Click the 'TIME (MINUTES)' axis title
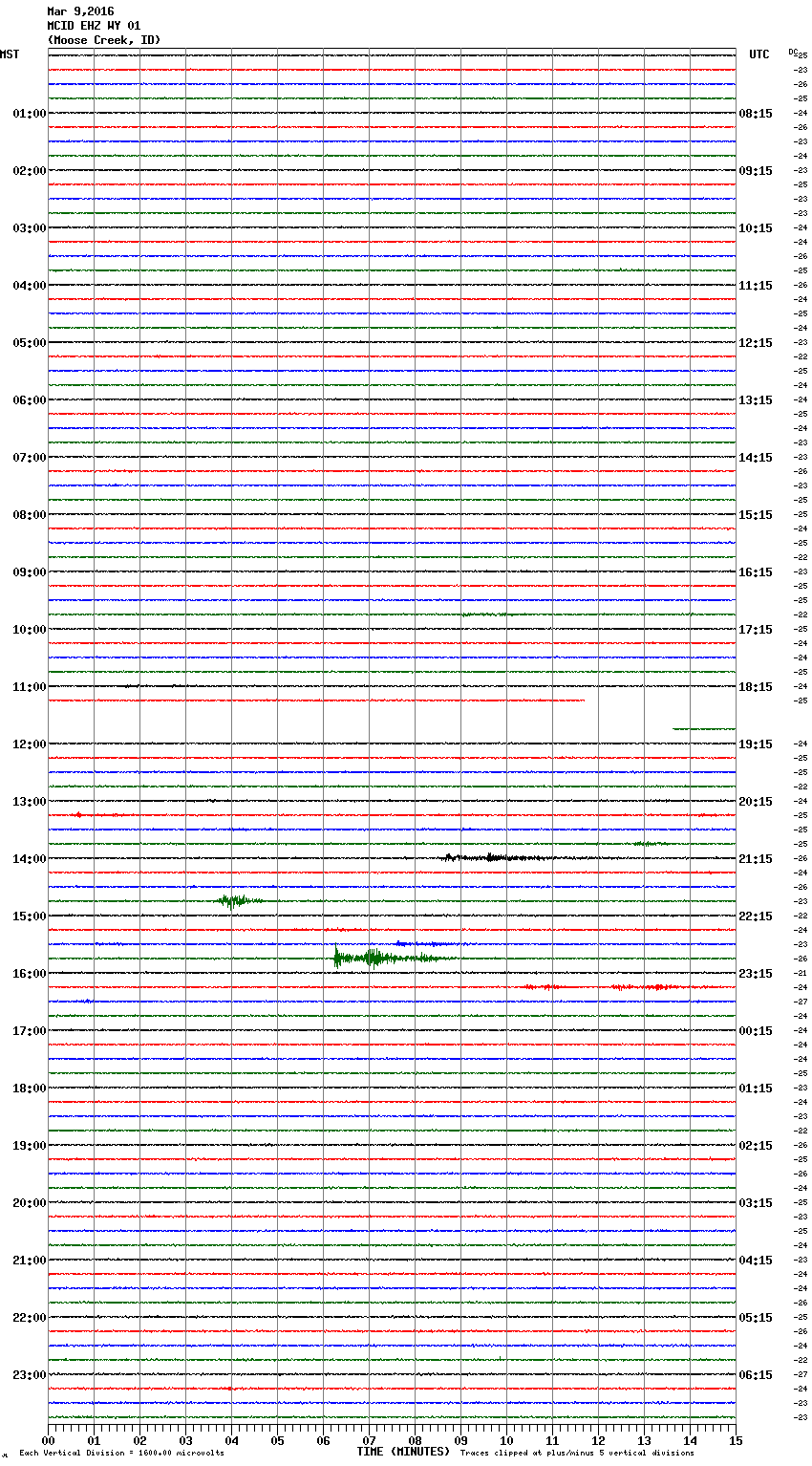The height and width of the screenshot is (1466, 812). click(403, 1452)
